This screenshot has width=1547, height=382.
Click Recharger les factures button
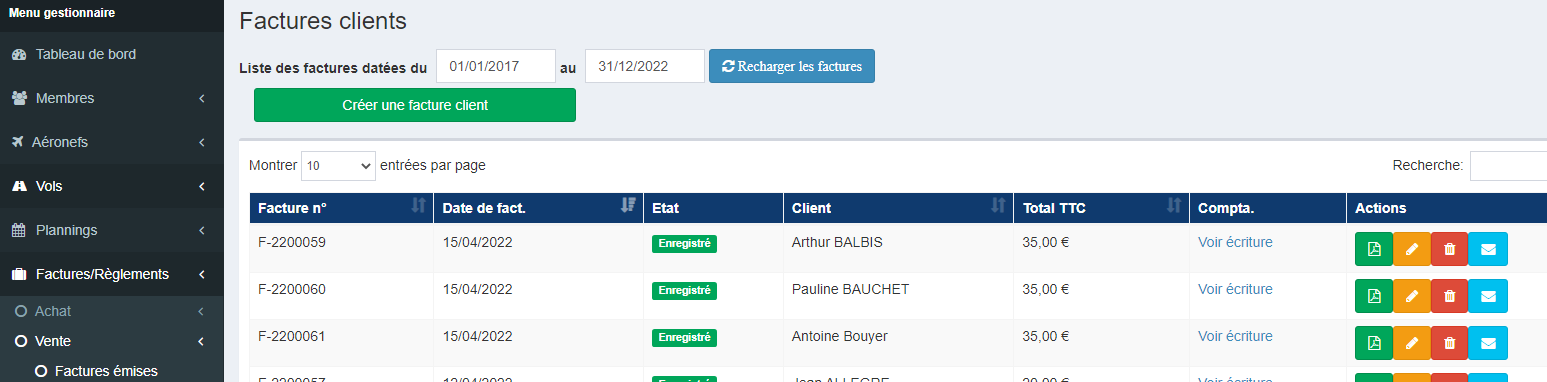[792, 66]
